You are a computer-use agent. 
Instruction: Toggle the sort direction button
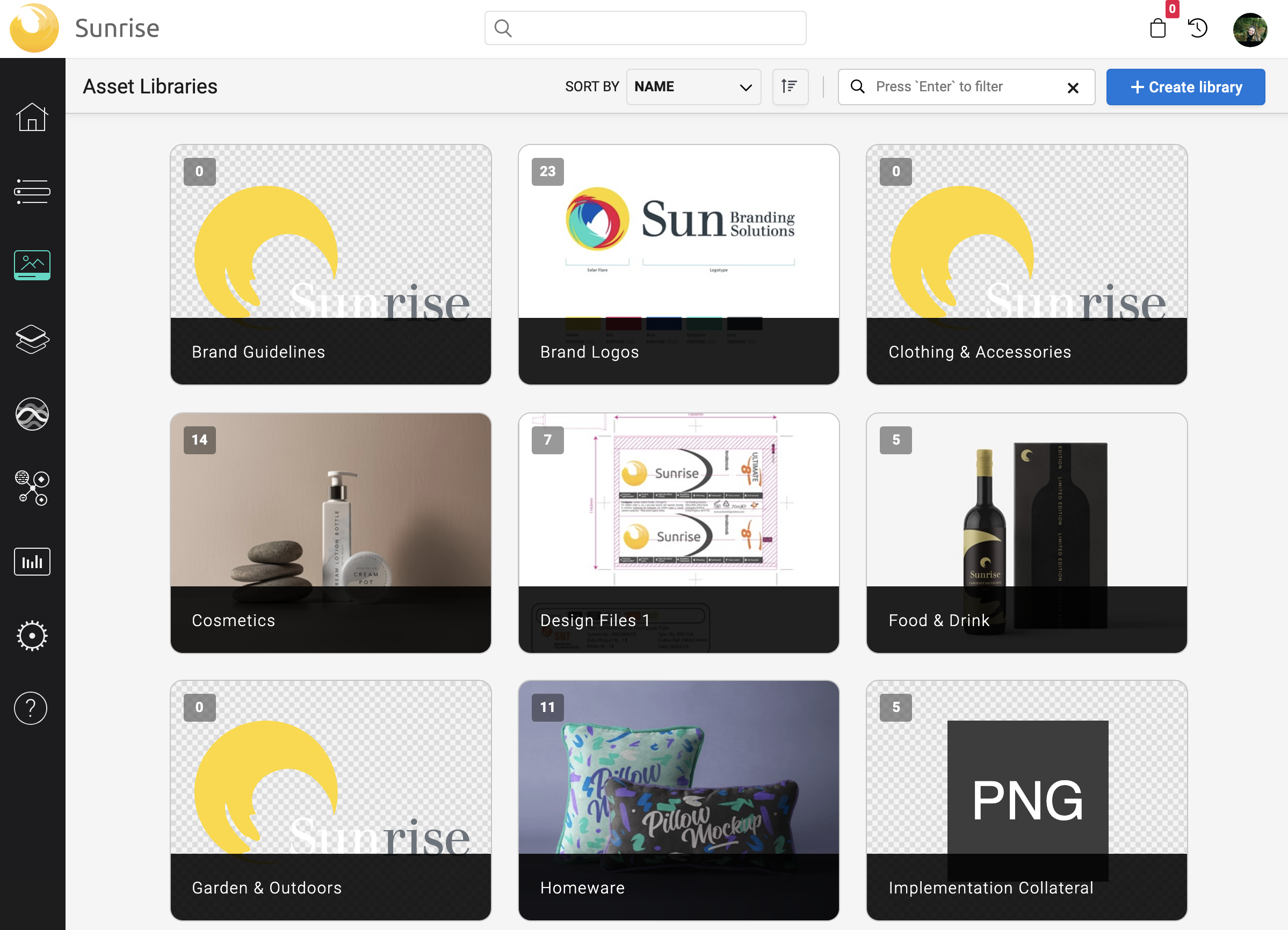790,87
